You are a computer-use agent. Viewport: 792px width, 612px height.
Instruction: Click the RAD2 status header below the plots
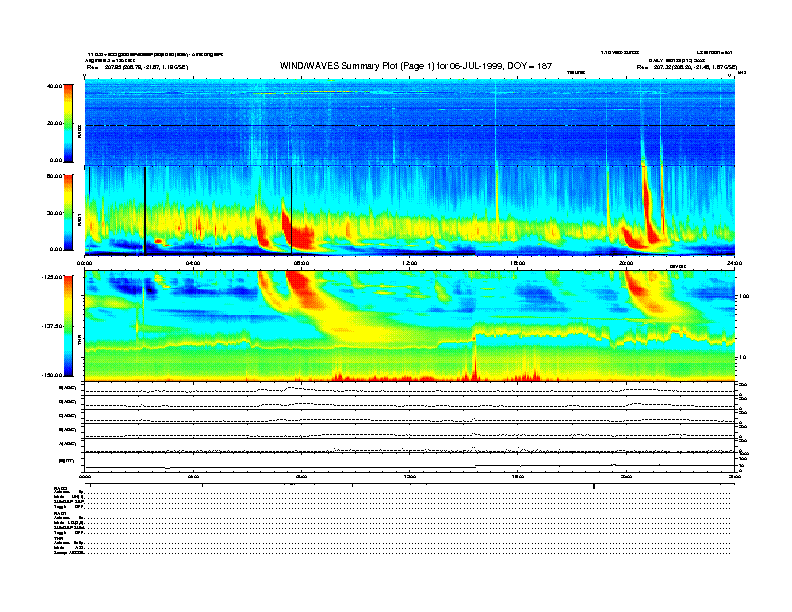(x=60, y=488)
